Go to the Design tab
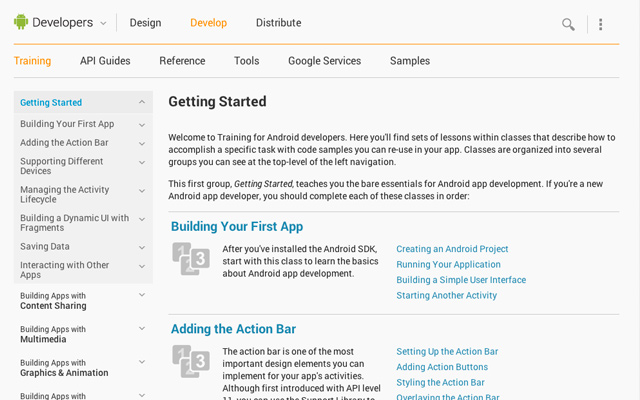Screen dimensions: 640x400 point(145,23)
